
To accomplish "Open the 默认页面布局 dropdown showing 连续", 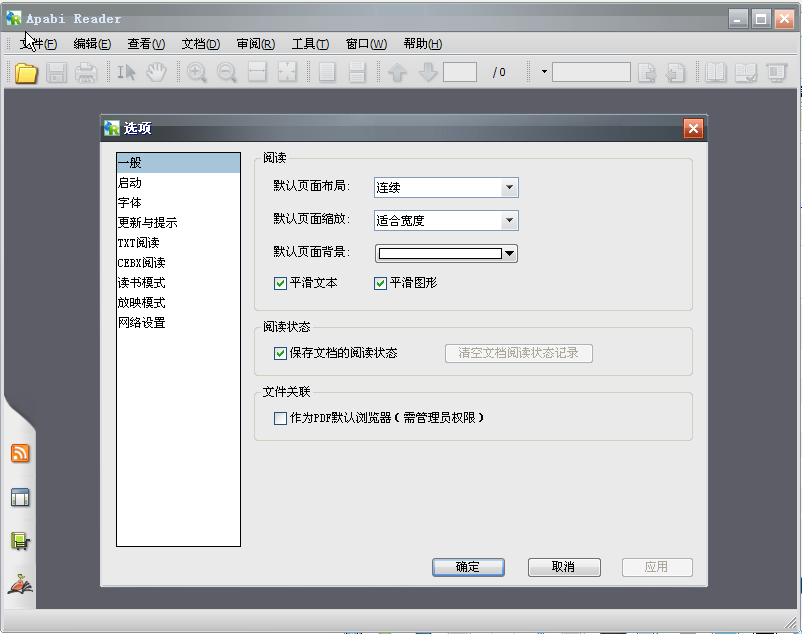I will (x=446, y=188).
